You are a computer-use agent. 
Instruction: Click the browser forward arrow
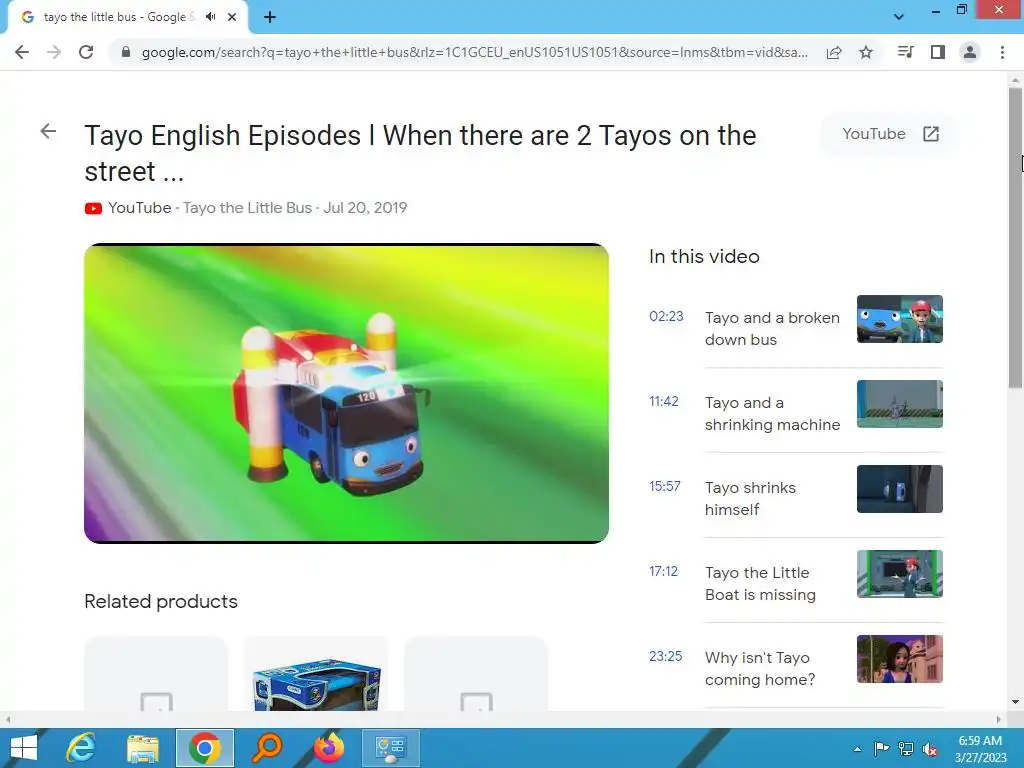[x=54, y=52]
